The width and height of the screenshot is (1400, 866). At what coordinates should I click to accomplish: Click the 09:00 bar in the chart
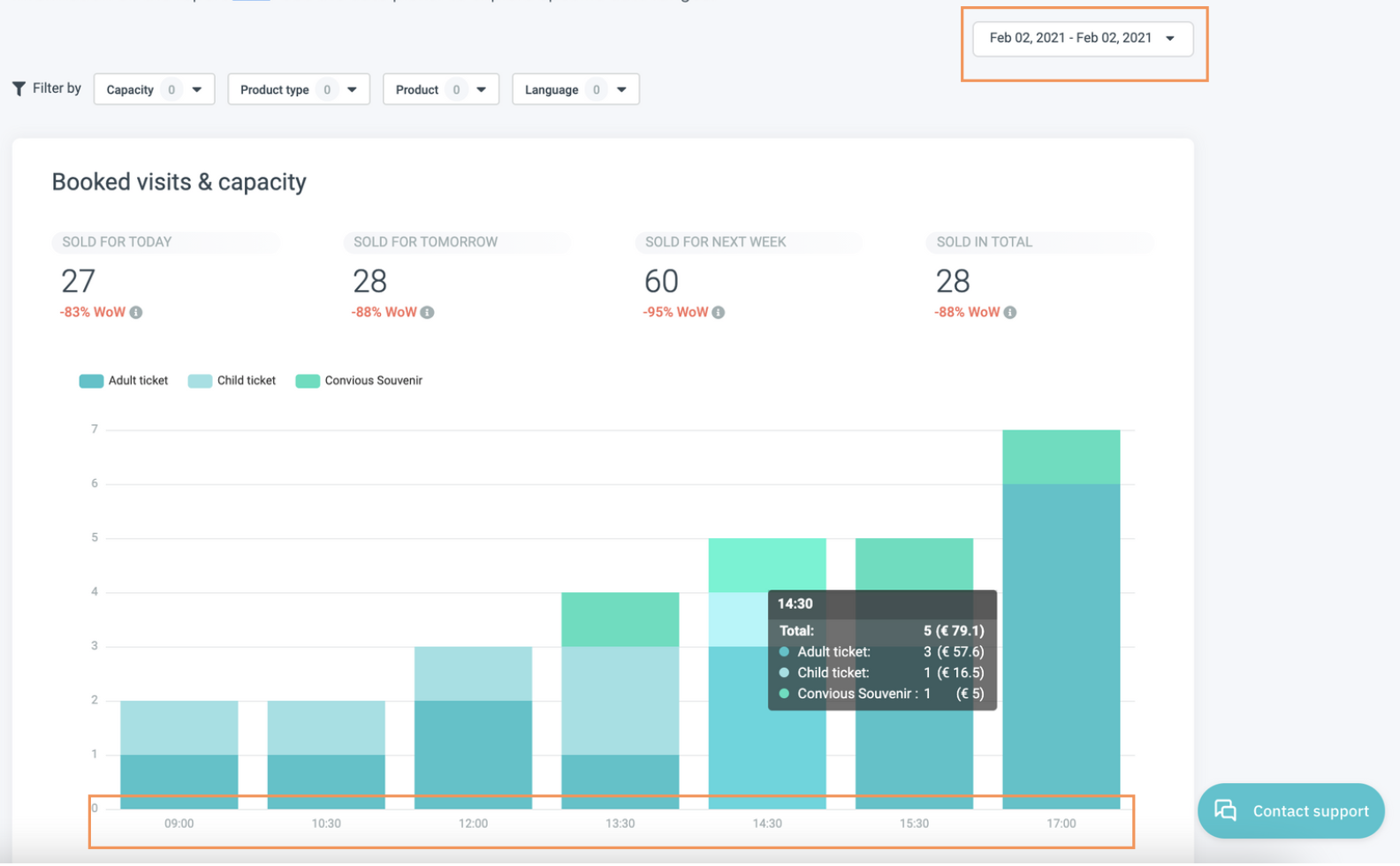click(x=179, y=756)
